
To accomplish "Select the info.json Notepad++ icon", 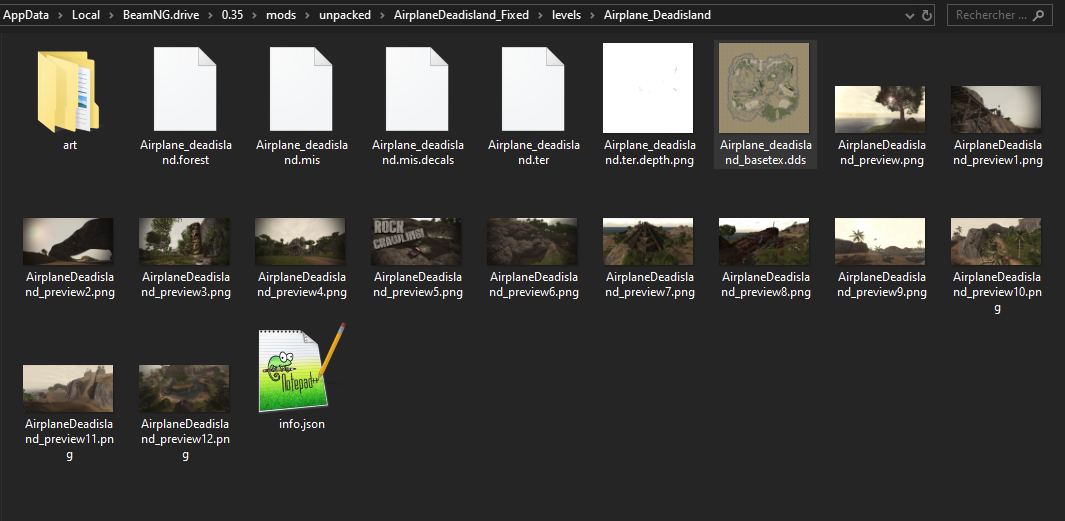I will pos(302,367).
